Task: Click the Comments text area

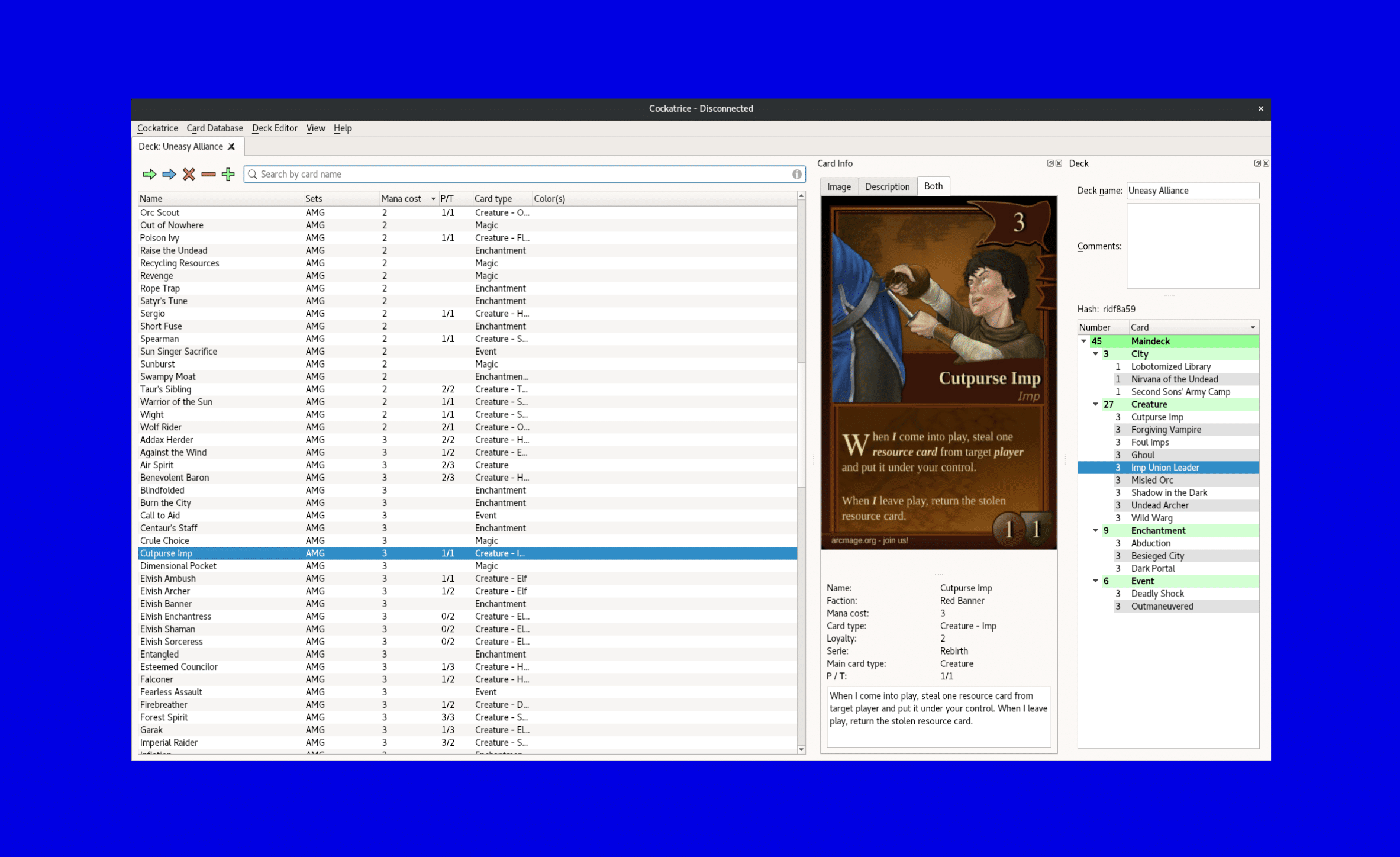Action: [1192, 246]
